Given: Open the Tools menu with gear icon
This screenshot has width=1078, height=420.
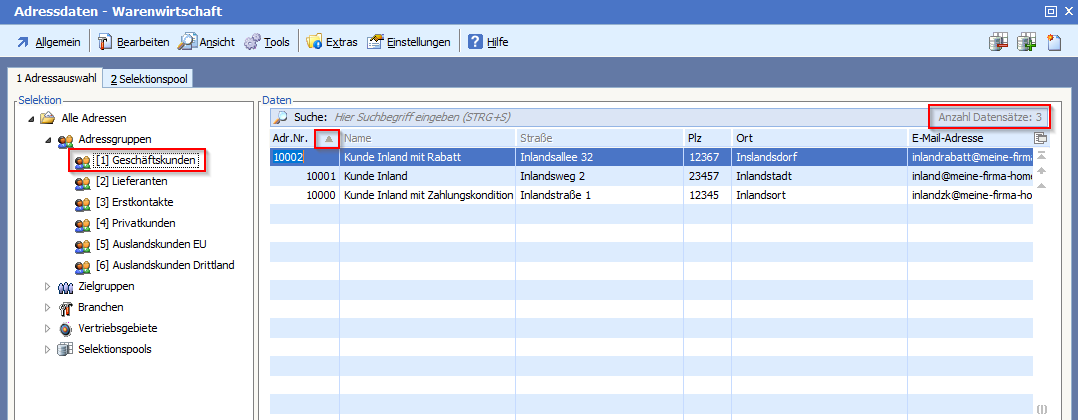Looking at the screenshot, I should click(267, 42).
